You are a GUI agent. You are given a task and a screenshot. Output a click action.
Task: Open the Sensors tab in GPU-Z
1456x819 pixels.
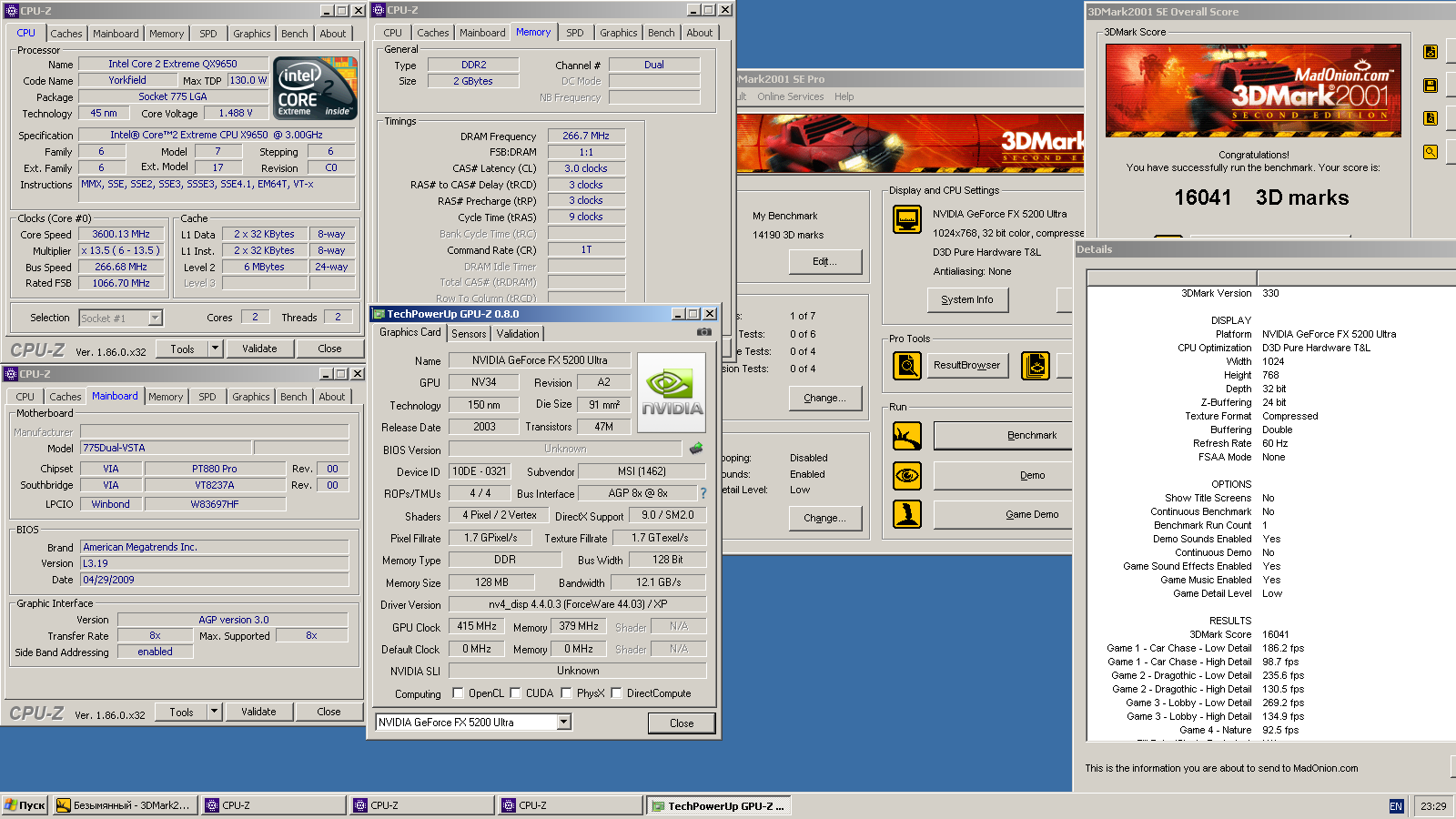pyautogui.click(x=469, y=334)
